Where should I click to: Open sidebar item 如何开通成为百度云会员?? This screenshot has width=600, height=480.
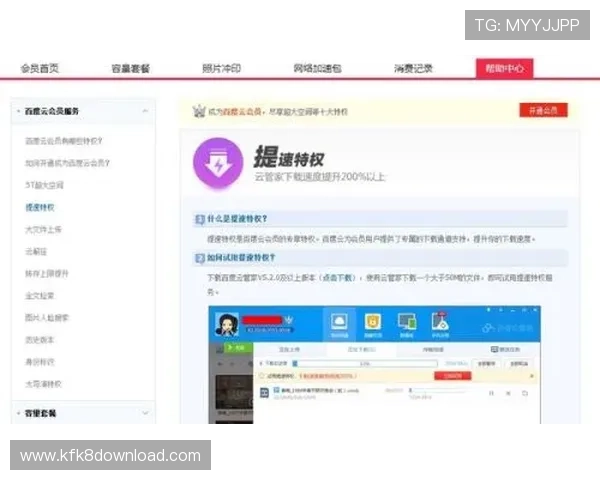click(x=67, y=163)
